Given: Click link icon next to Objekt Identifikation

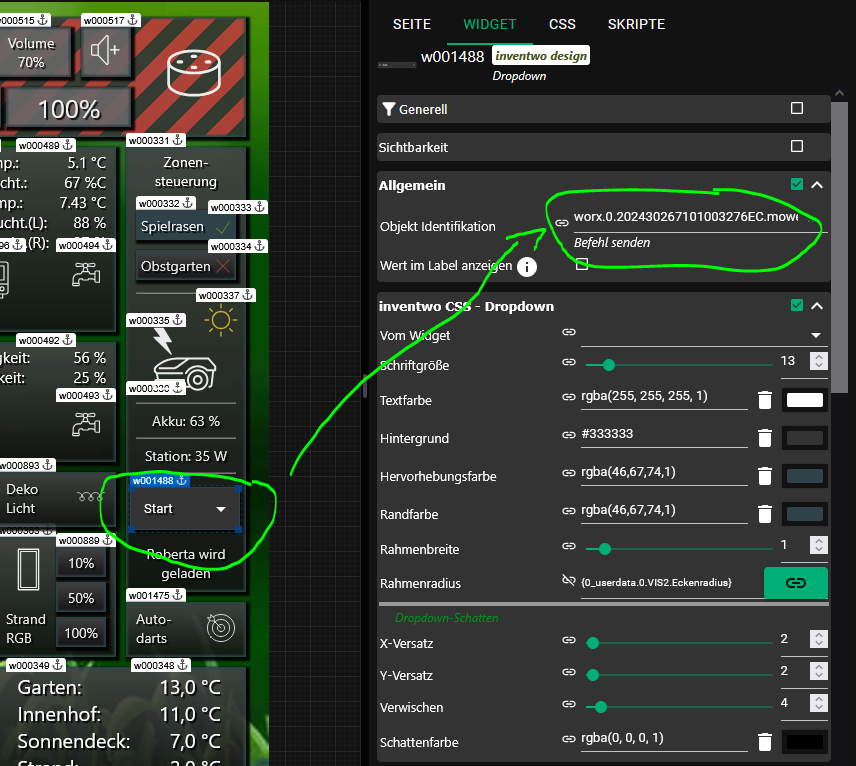Looking at the screenshot, I should 562,223.
